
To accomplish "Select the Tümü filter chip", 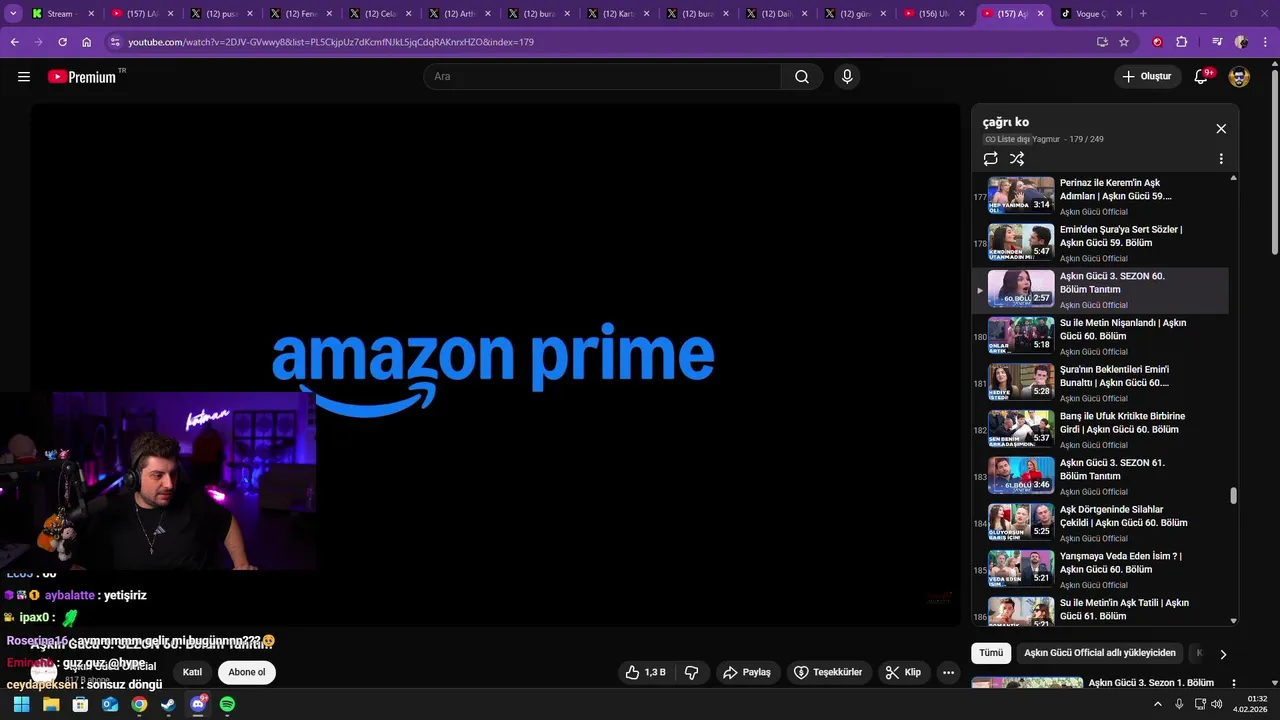I will tap(991, 653).
